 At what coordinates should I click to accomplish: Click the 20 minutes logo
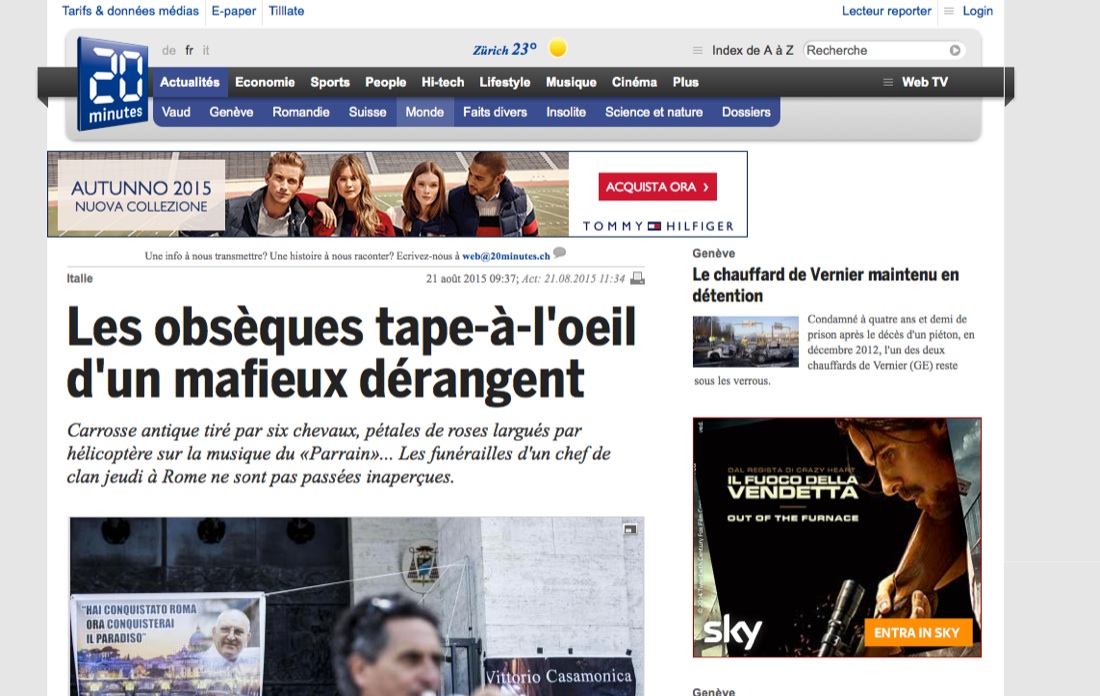click(112, 84)
